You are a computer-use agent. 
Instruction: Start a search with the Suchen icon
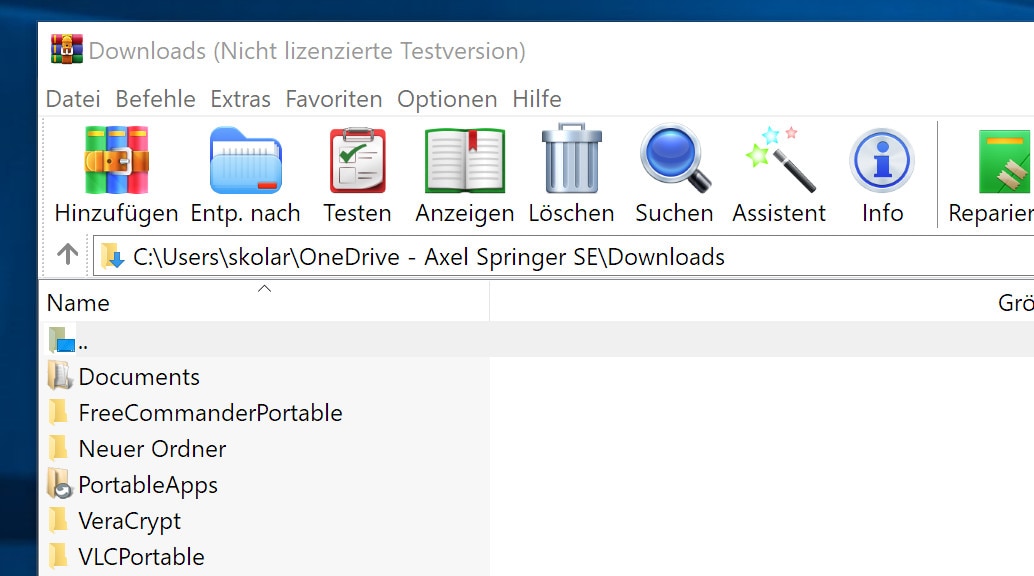point(673,160)
